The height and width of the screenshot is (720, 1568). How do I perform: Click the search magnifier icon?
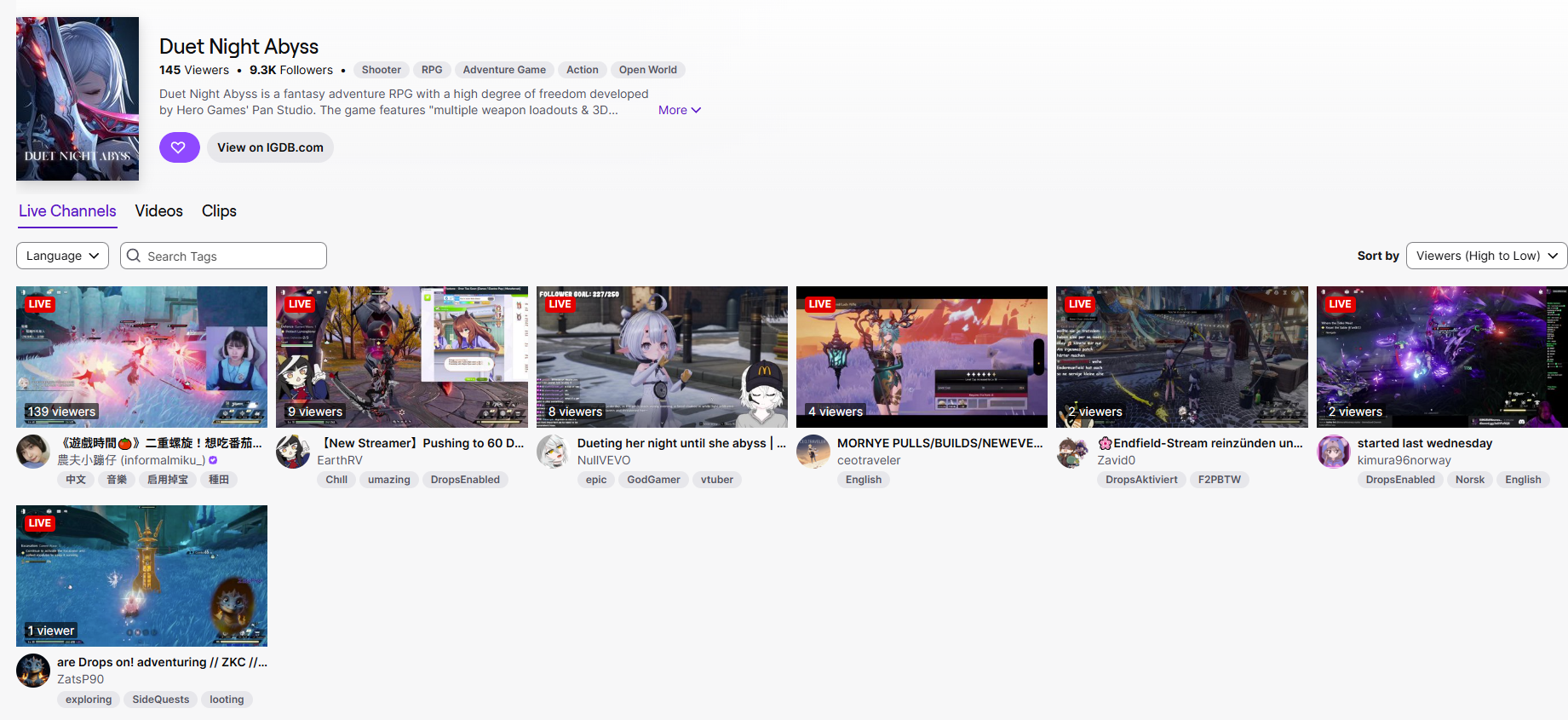point(134,256)
